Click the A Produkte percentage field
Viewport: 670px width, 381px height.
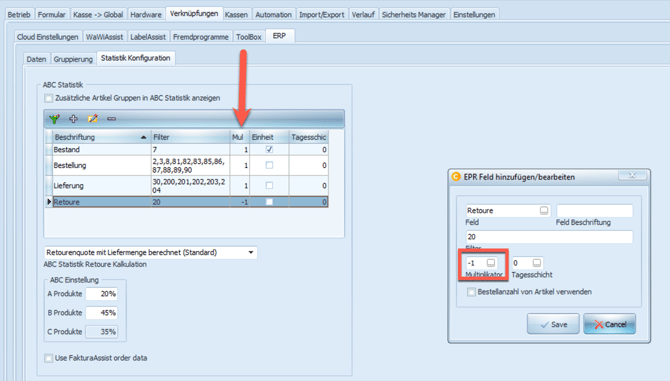[102, 294]
